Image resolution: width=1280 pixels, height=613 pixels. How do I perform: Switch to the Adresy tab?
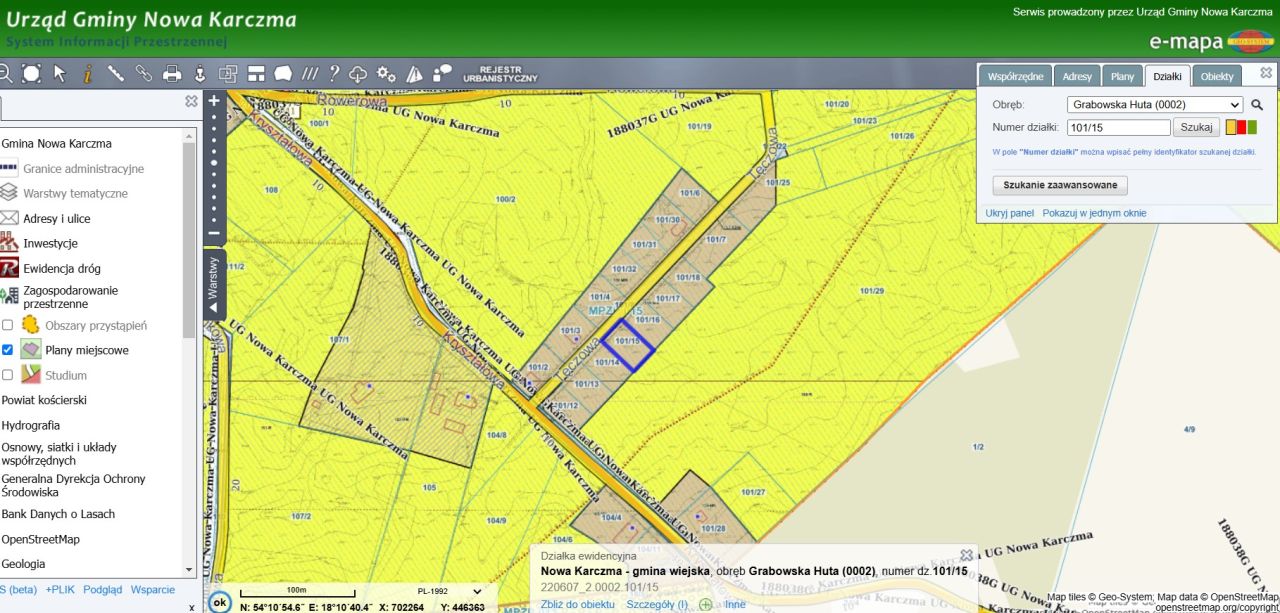[x=1077, y=77]
